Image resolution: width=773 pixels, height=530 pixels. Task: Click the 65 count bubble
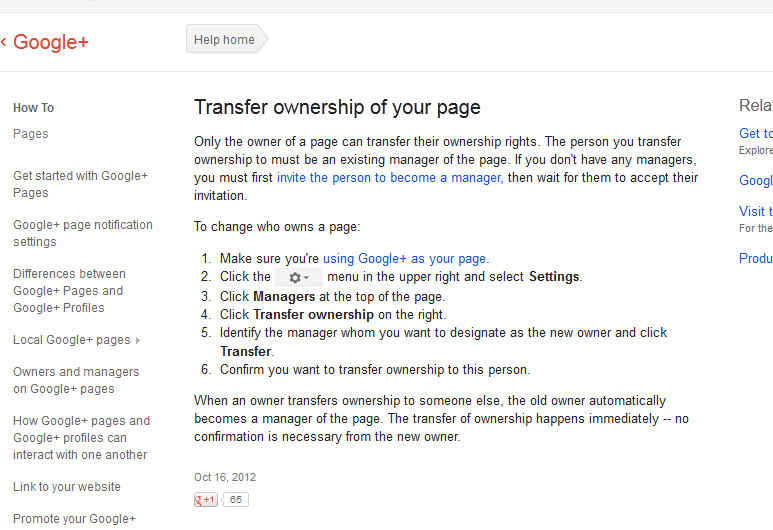click(x=236, y=499)
